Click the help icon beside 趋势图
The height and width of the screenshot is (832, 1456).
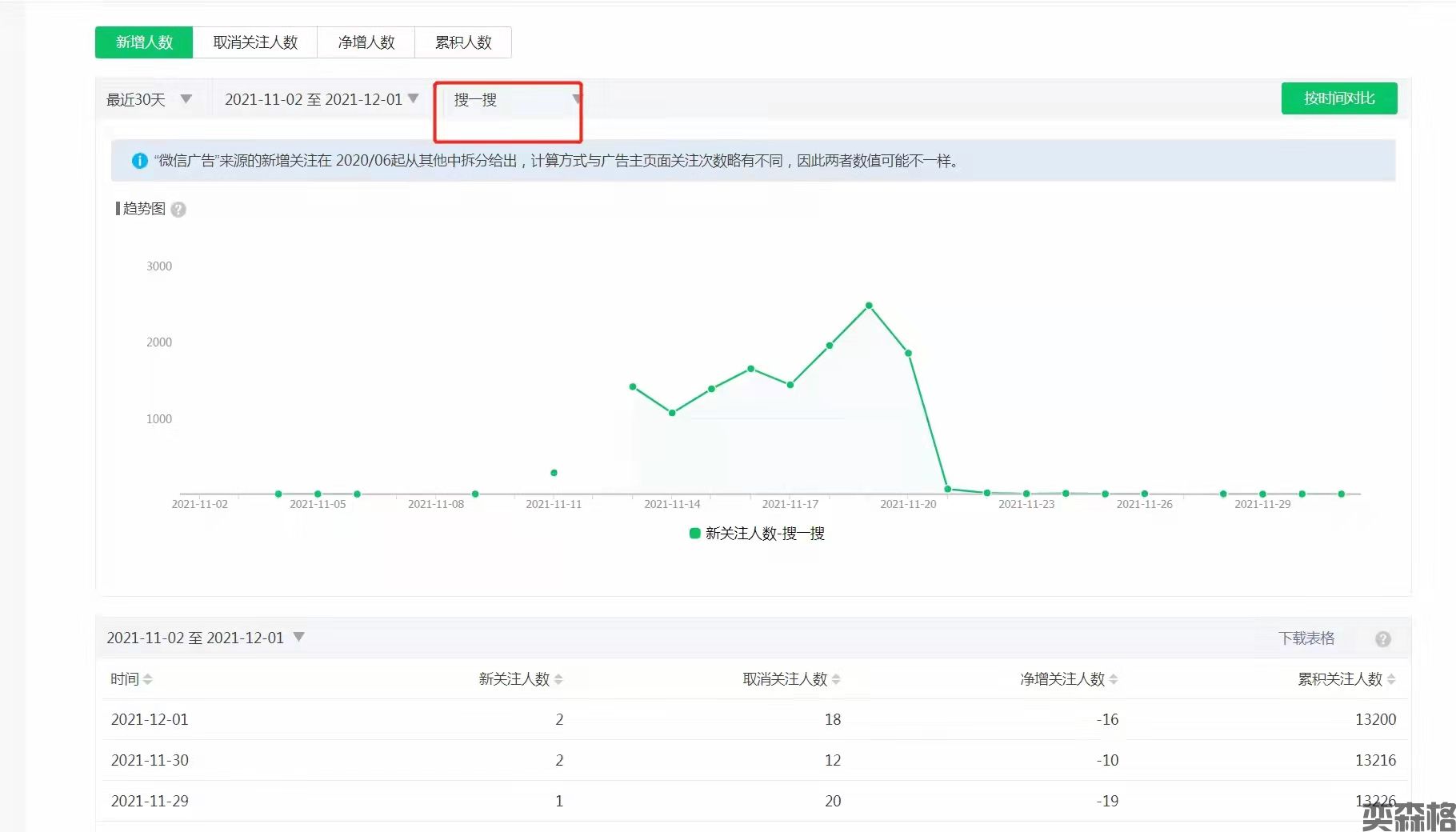click(x=178, y=210)
